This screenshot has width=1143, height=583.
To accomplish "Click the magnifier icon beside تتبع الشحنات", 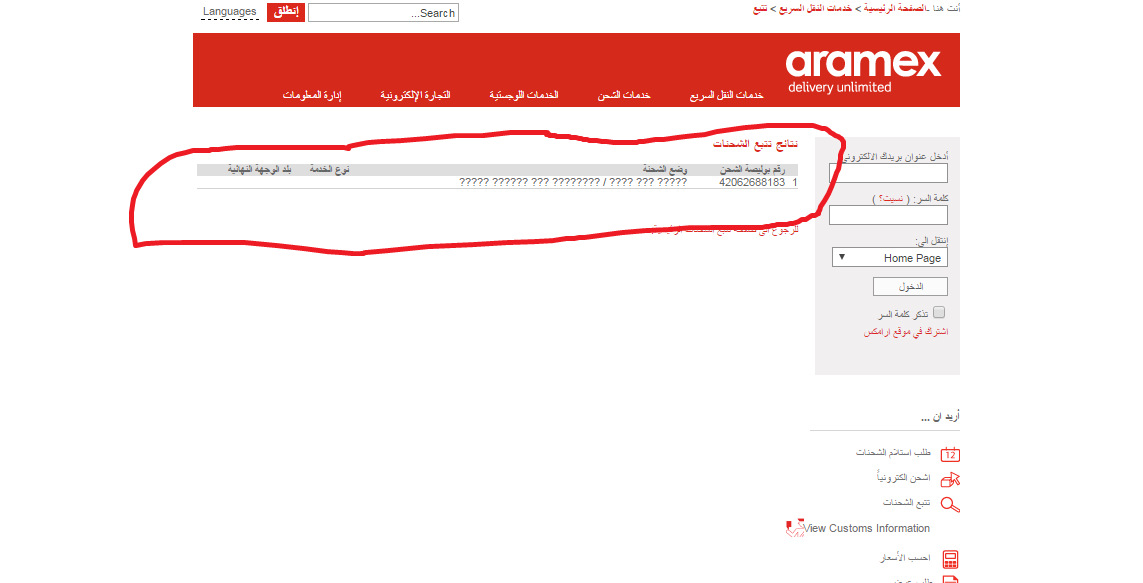I will pos(950,504).
